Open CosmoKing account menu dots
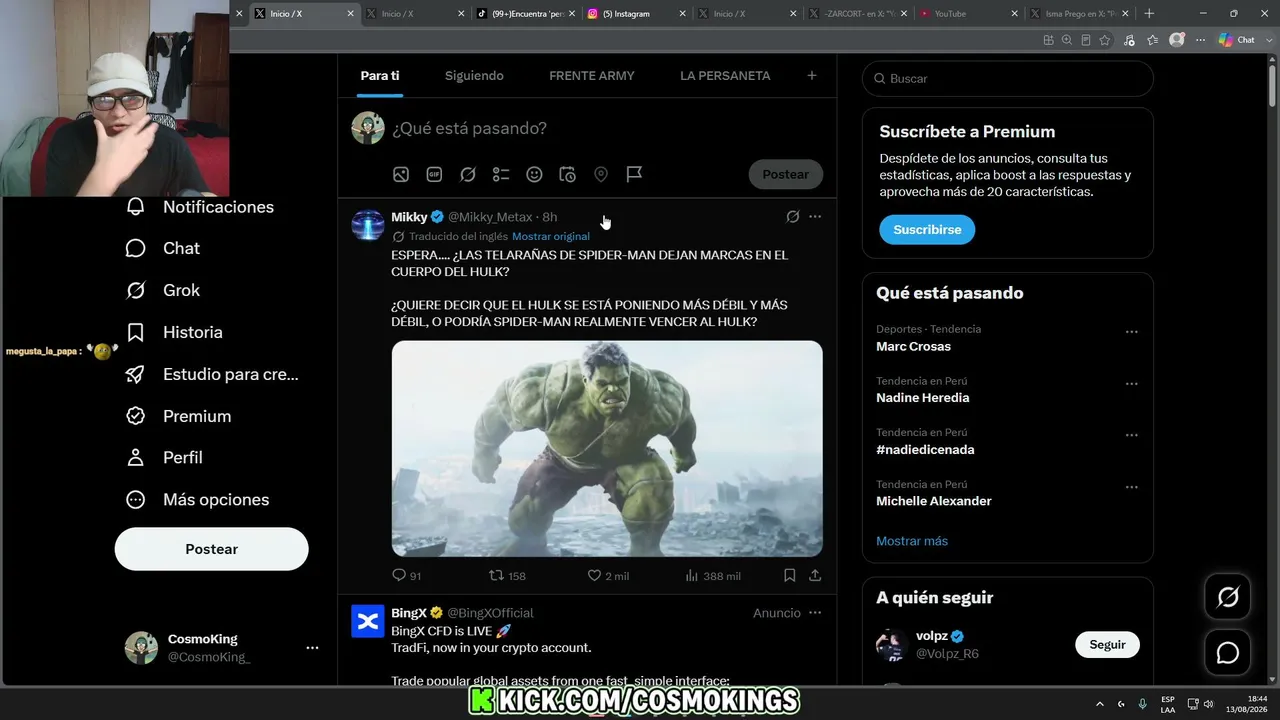 click(312, 648)
